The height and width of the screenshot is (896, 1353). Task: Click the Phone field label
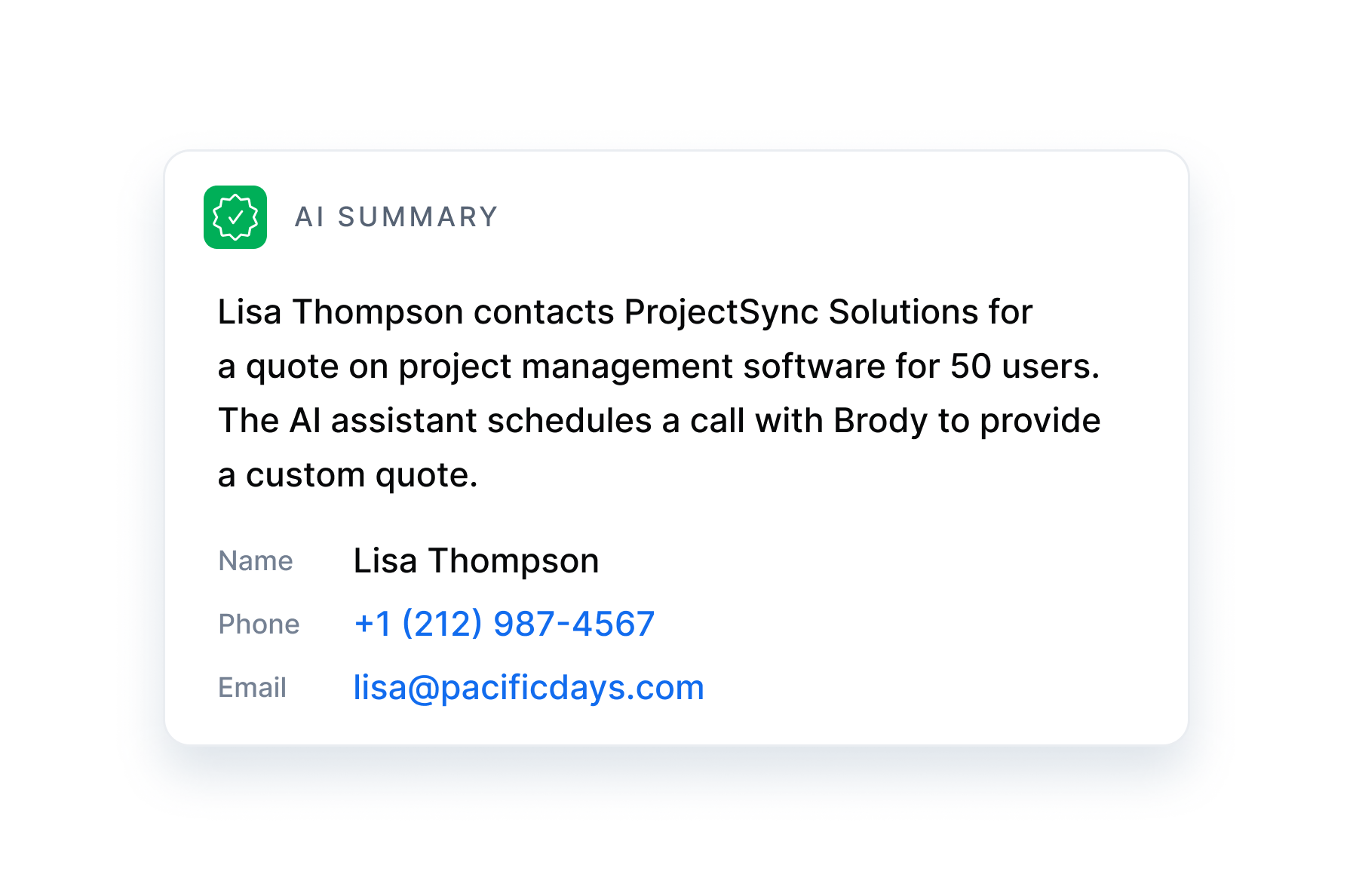[x=259, y=624]
